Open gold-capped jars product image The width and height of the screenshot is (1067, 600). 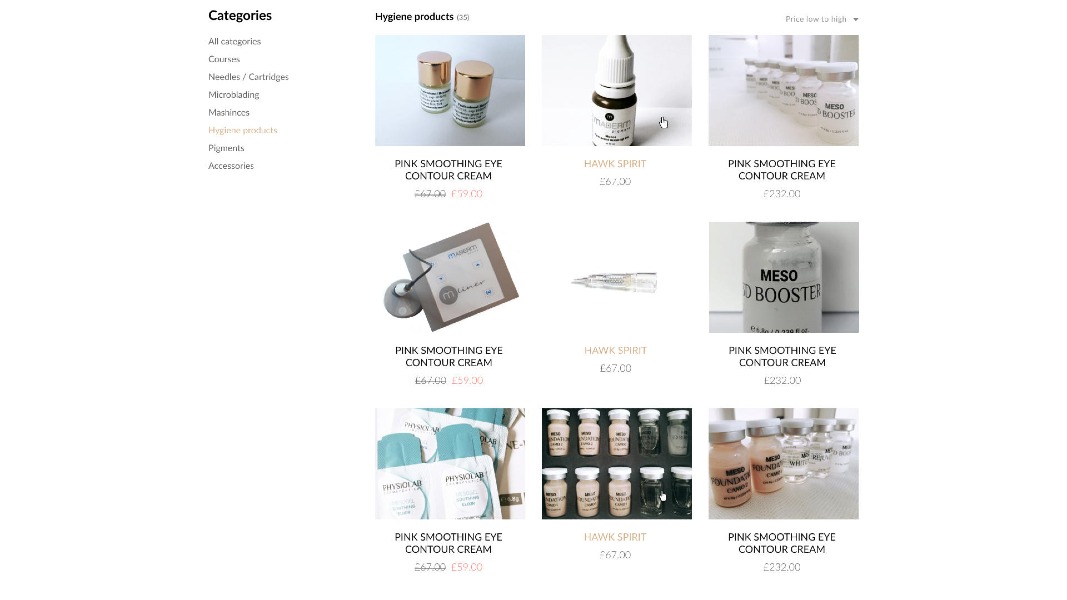pos(450,90)
